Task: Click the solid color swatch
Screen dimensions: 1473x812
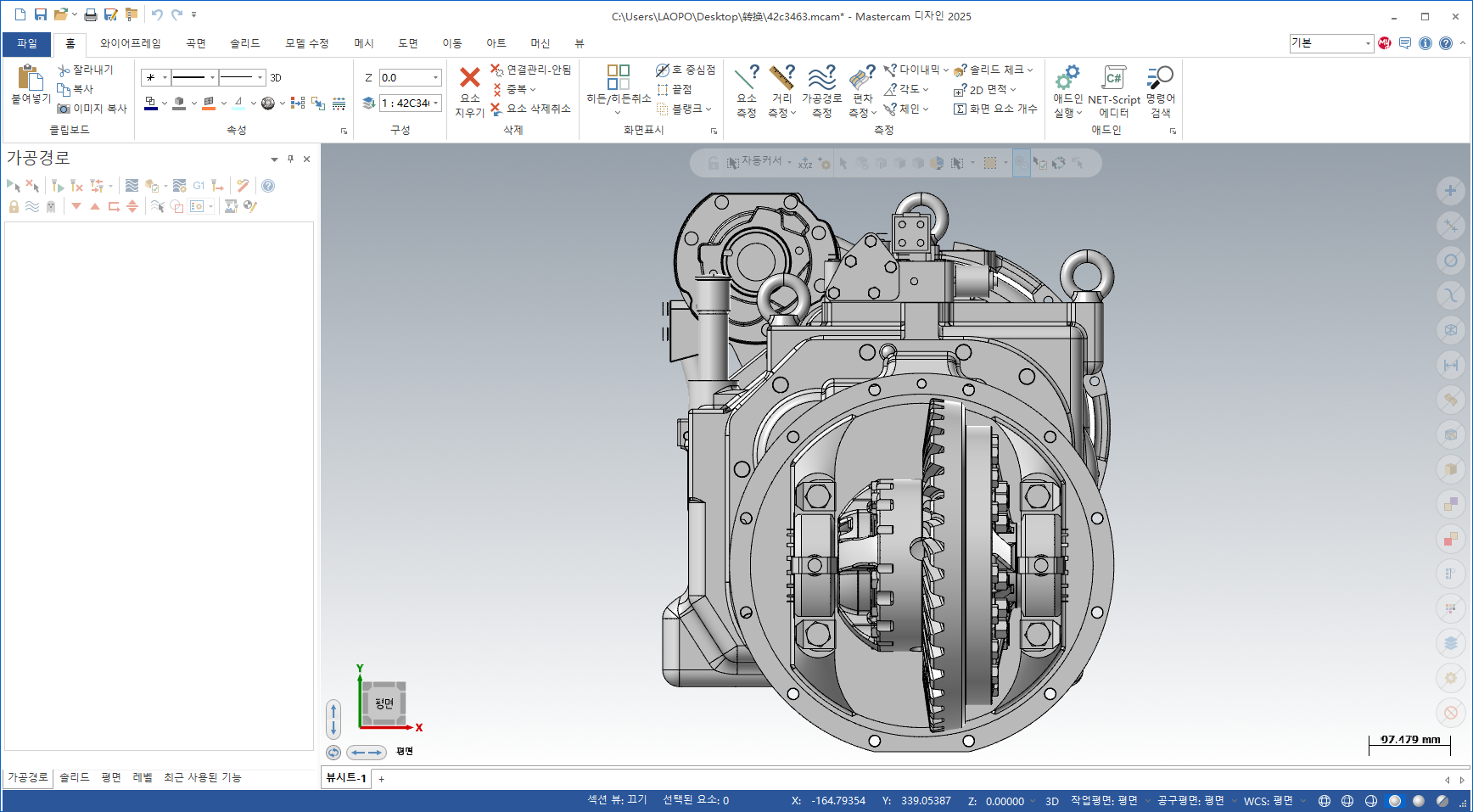Action: click(179, 104)
